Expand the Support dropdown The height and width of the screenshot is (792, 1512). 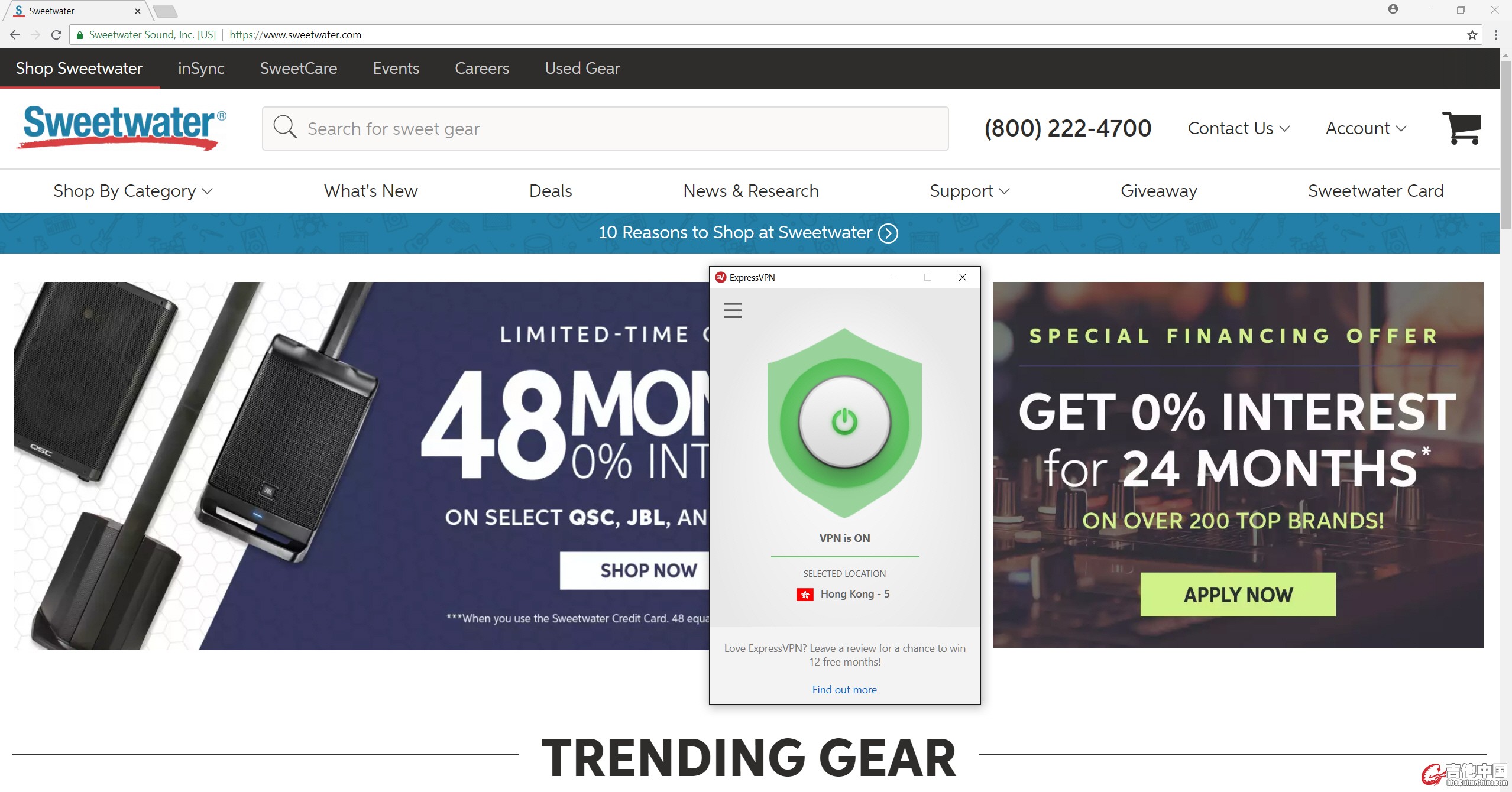(970, 191)
